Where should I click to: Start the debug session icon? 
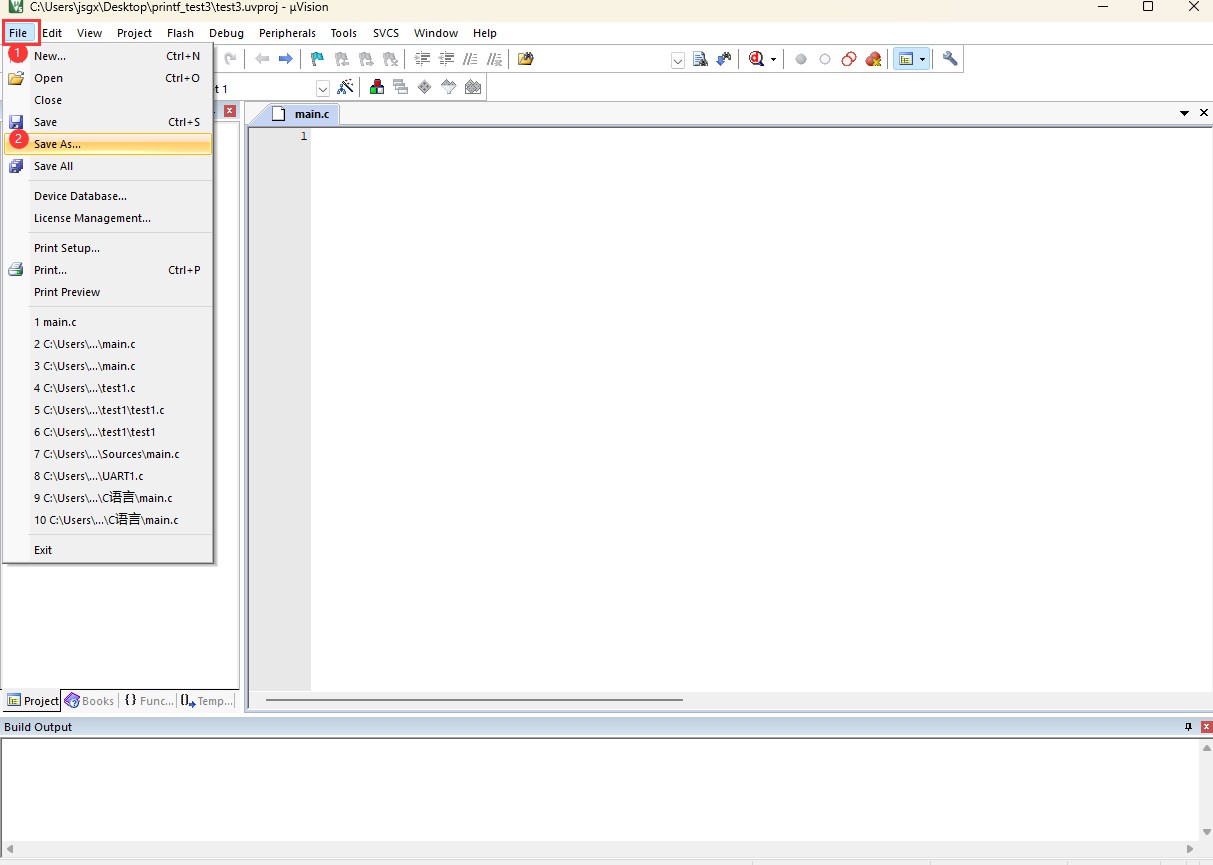click(x=757, y=59)
